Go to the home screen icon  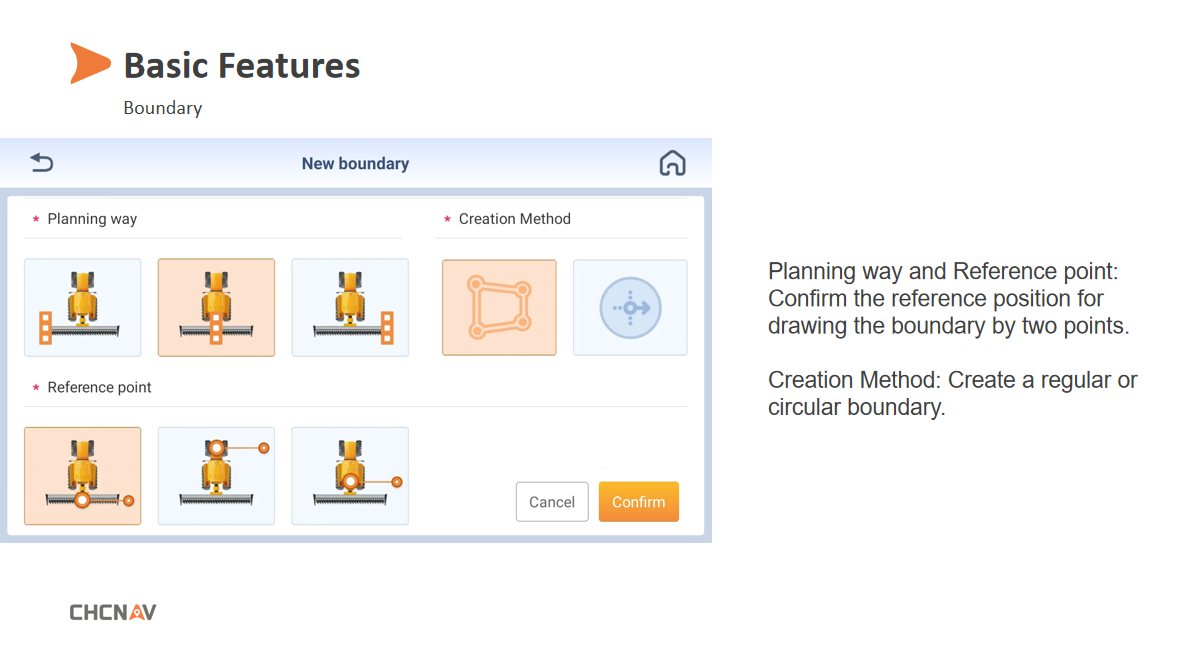672,163
